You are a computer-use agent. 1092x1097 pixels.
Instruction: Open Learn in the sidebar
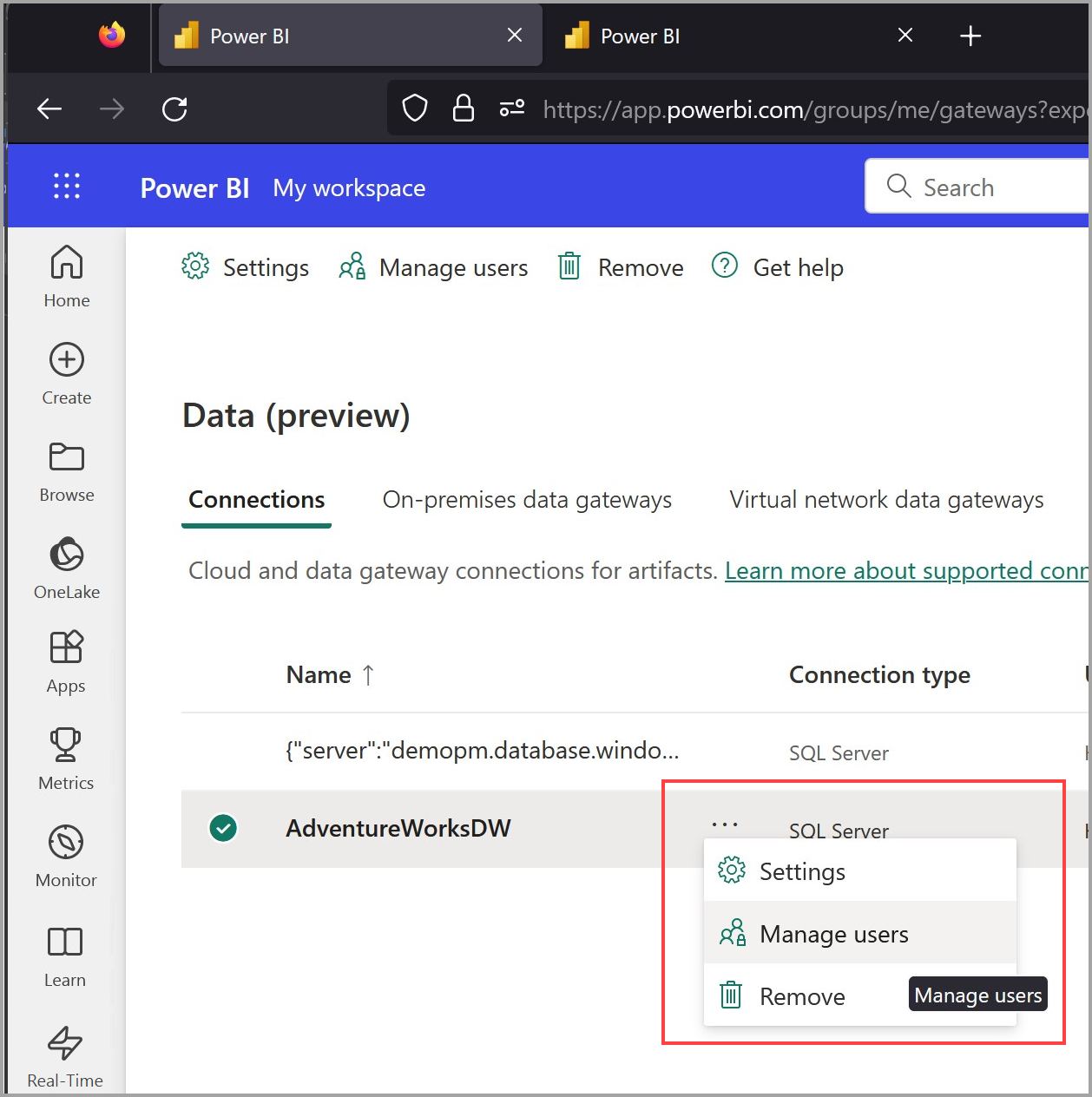point(67,956)
